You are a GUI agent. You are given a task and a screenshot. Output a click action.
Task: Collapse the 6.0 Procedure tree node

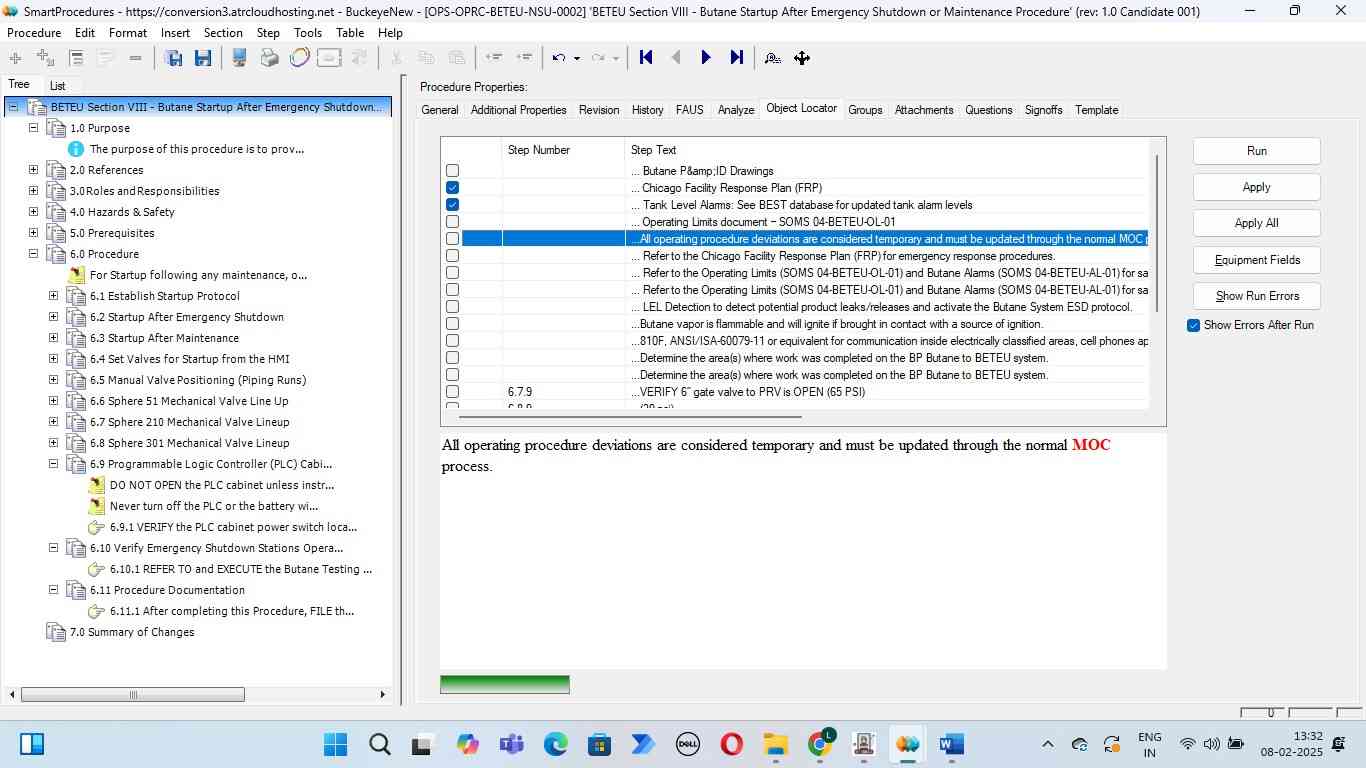click(x=33, y=254)
